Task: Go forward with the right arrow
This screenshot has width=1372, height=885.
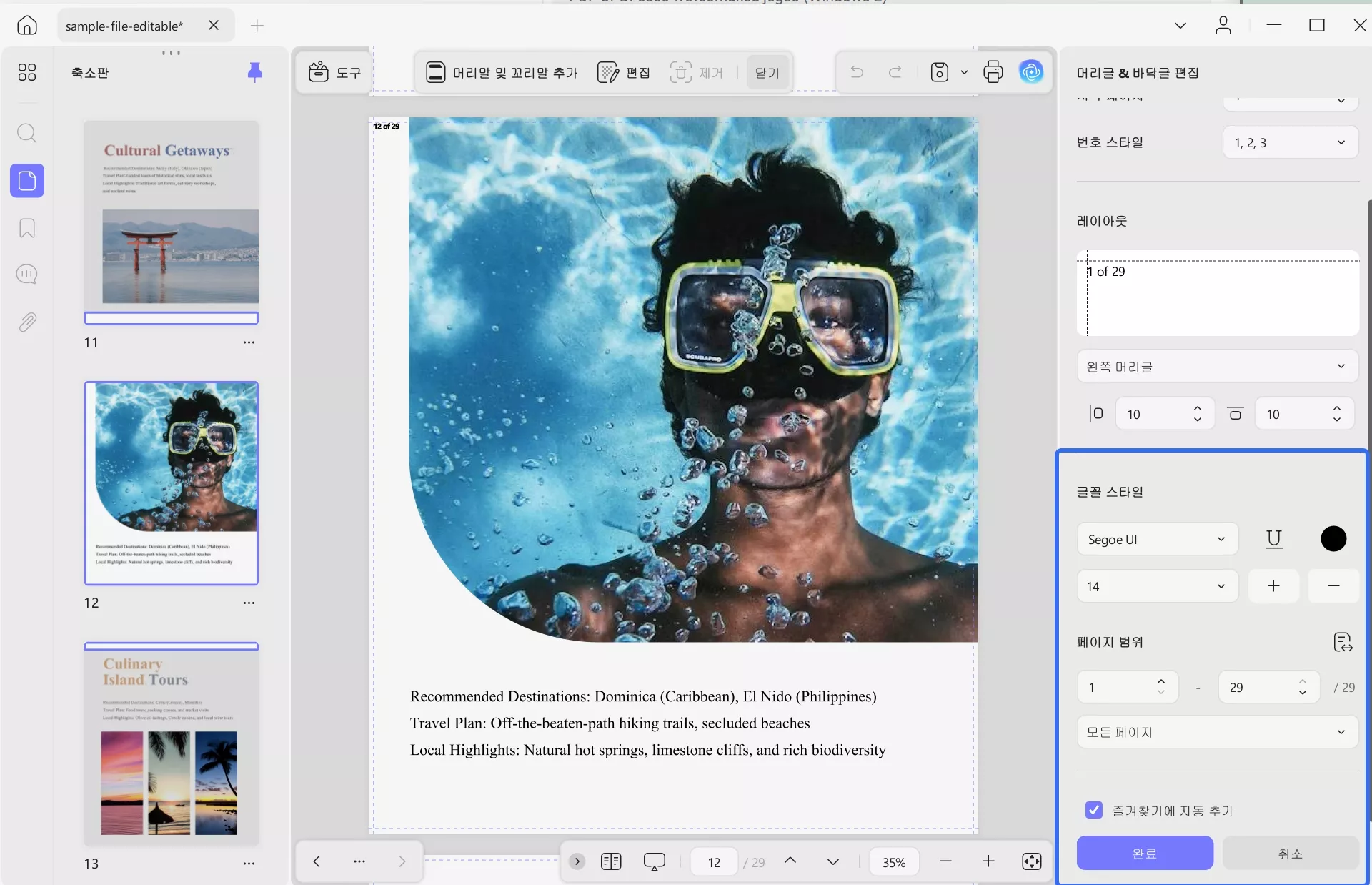Action: point(402,861)
